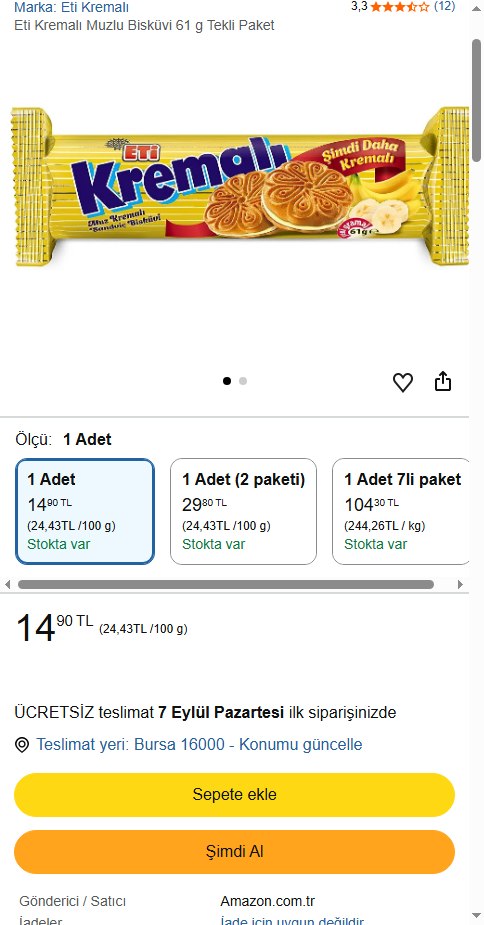Open the share icon

click(x=443, y=382)
